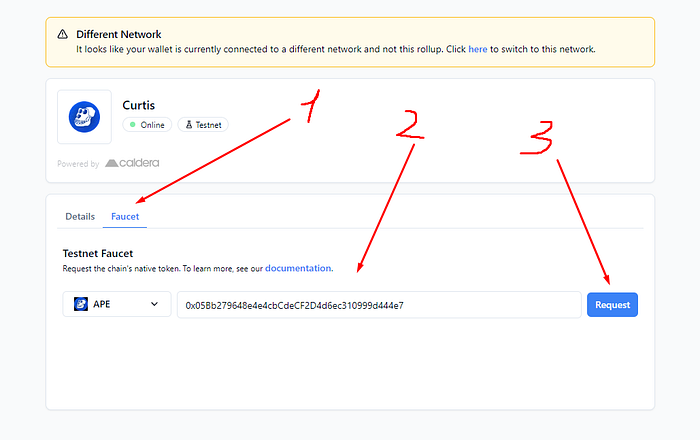
Task: Click the wallet address input field
Action: (x=379, y=305)
